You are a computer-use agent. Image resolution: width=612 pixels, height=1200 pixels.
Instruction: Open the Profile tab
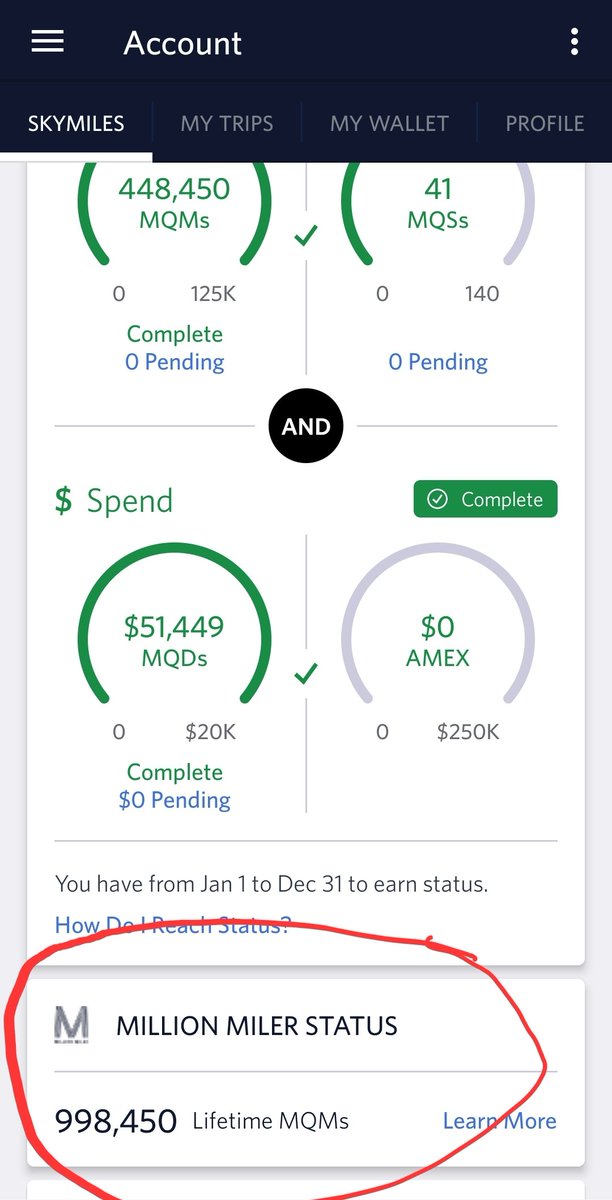[545, 124]
